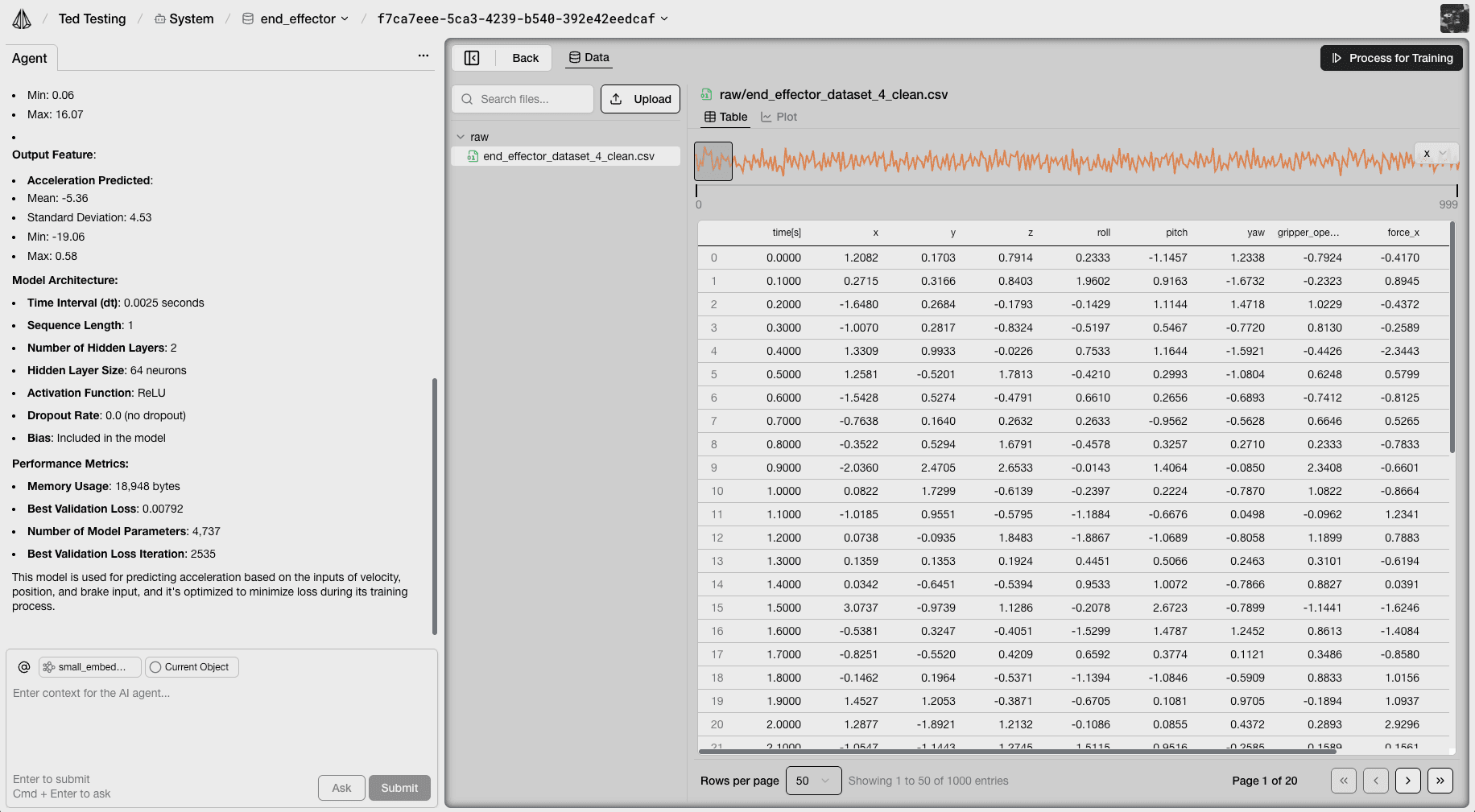Click Submit in the agent chat panel

click(x=399, y=788)
